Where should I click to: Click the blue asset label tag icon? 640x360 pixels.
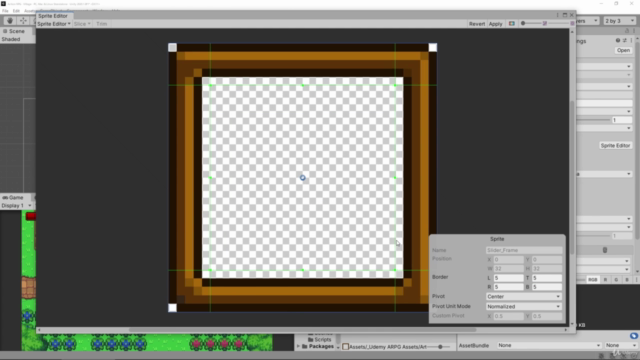633,336
